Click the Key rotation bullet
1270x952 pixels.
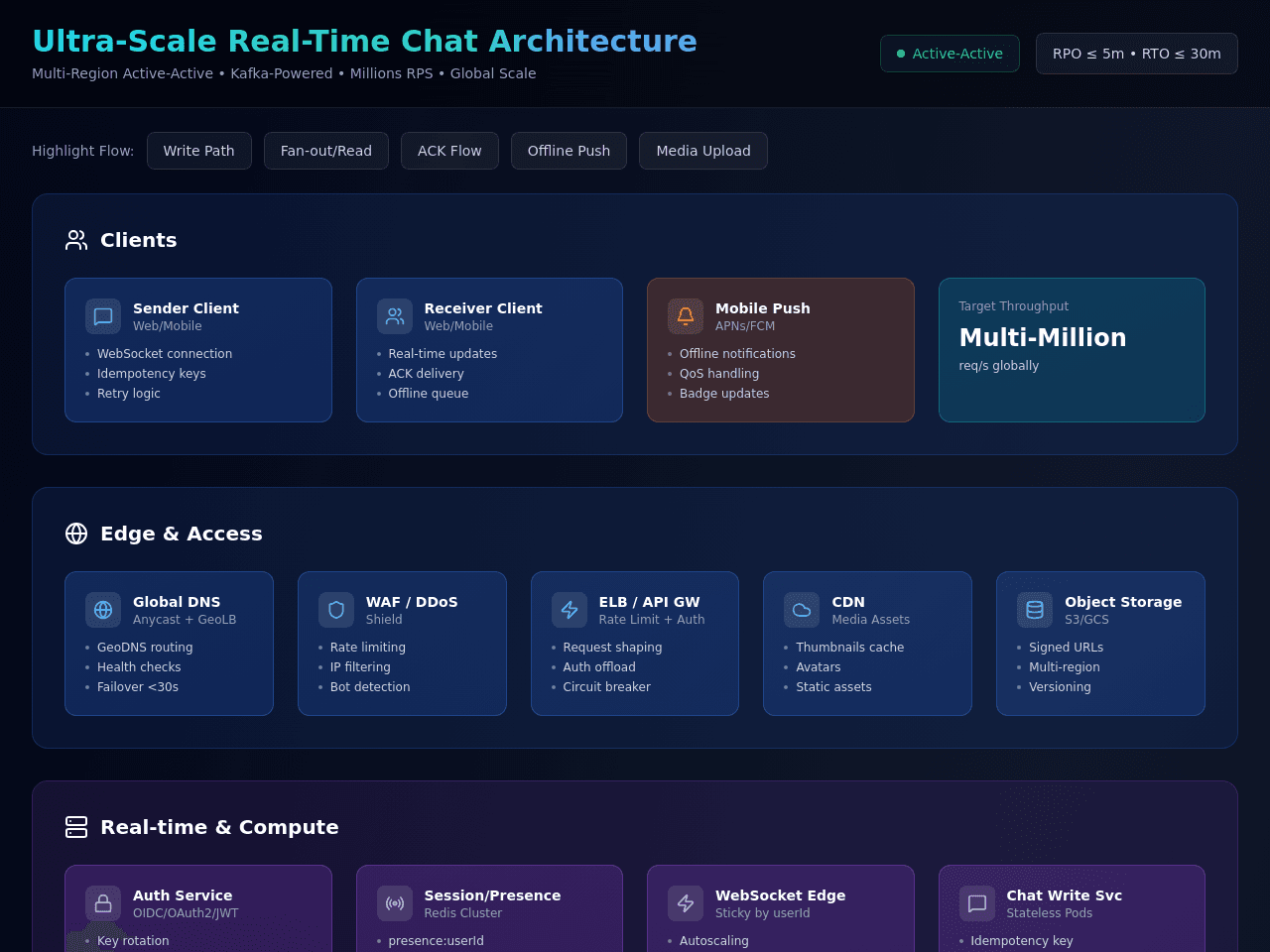tap(133, 941)
